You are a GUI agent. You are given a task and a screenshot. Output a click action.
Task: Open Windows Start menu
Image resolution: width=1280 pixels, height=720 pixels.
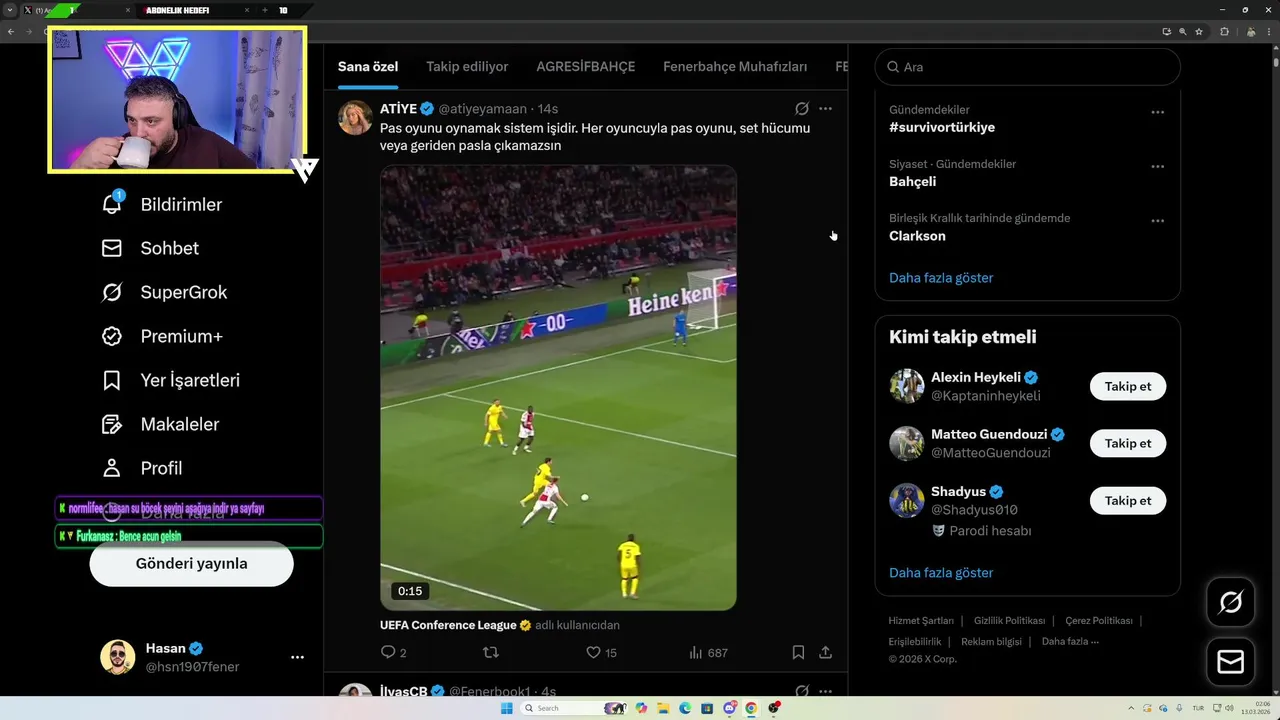(506, 708)
